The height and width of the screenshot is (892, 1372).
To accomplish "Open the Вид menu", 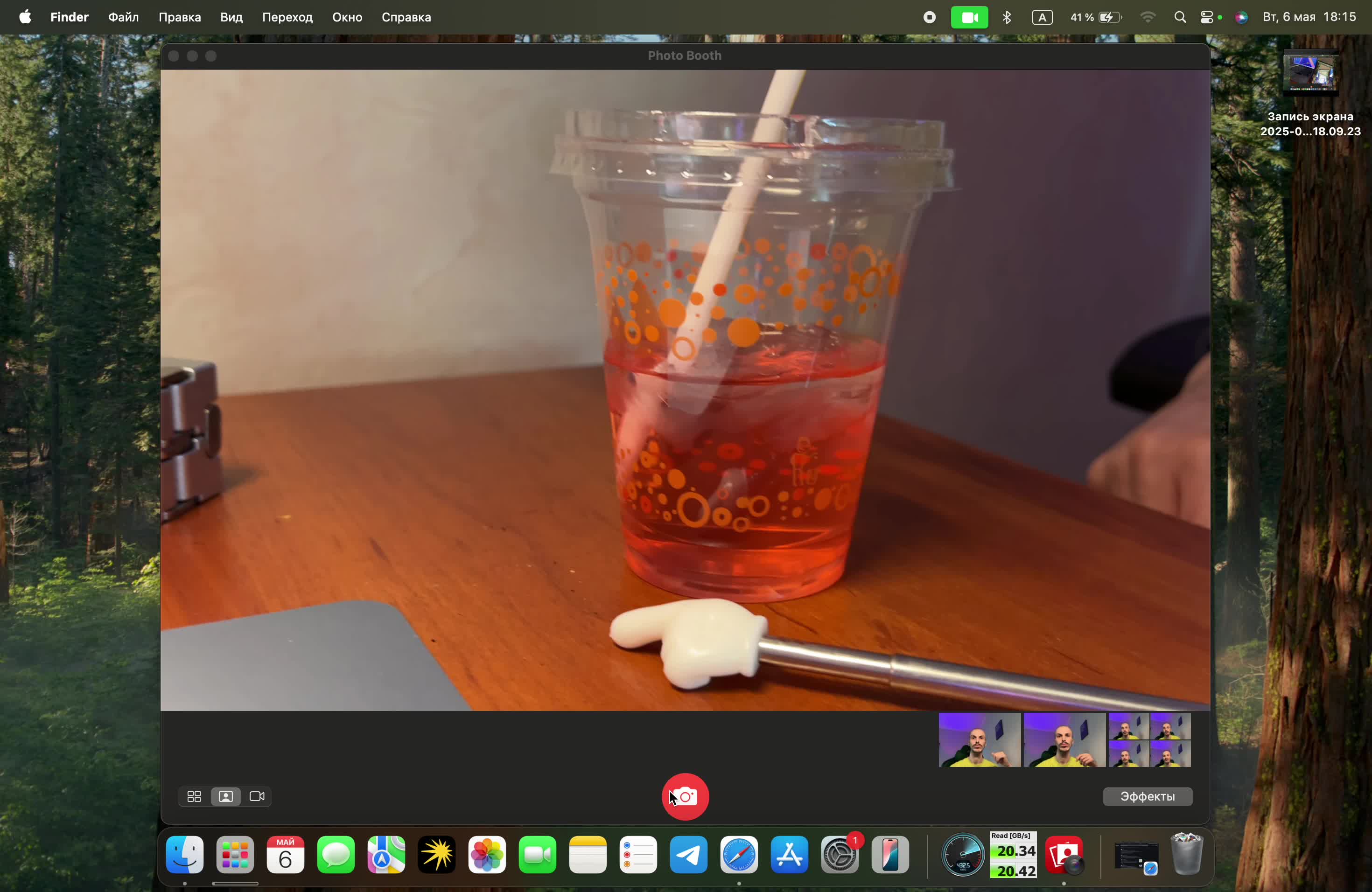I will point(231,17).
